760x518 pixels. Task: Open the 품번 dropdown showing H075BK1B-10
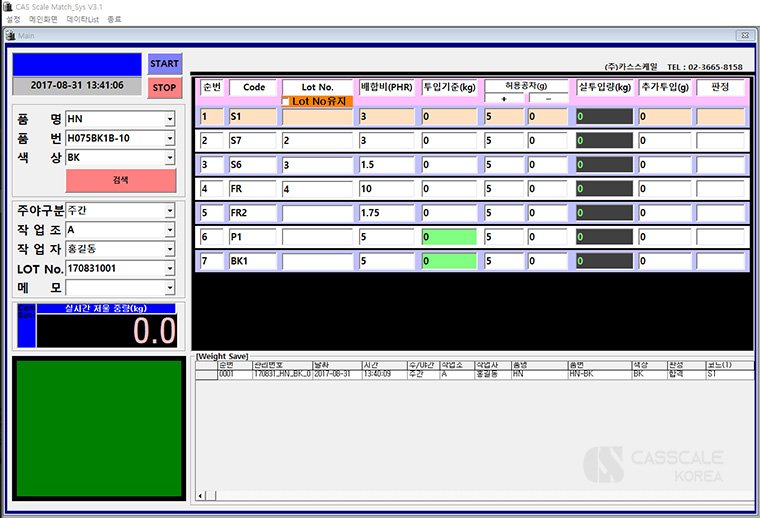click(x=170, y=138)
